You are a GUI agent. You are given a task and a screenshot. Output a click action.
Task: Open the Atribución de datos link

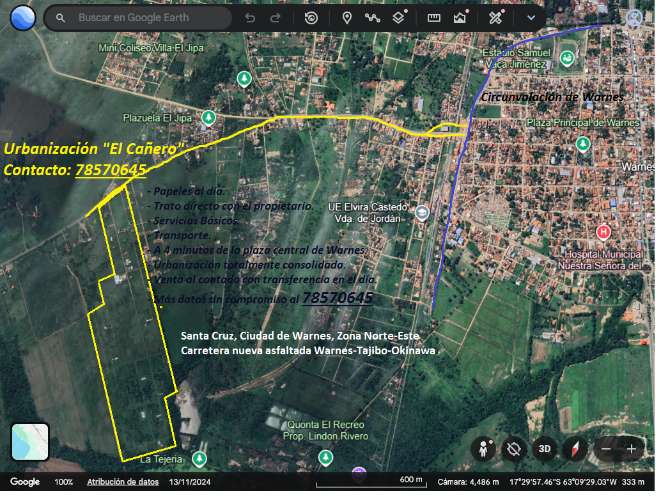[x=122, y=482]
